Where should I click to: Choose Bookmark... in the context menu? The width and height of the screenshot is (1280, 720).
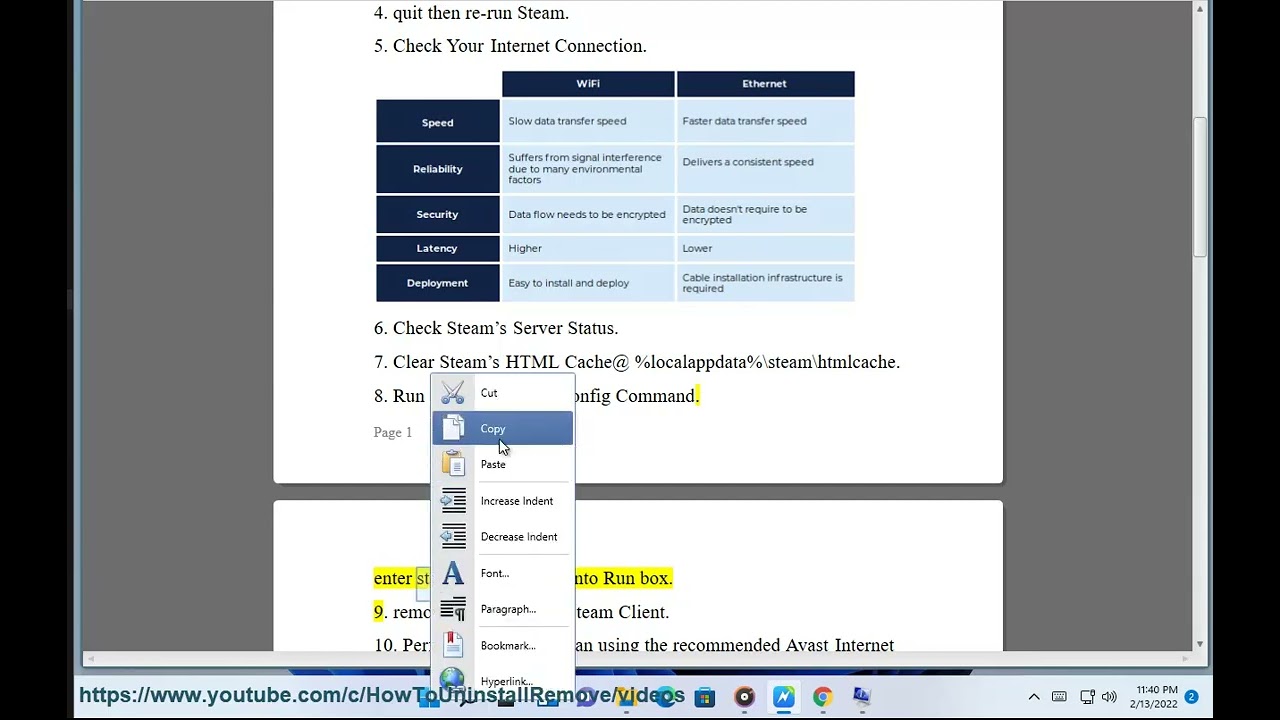(x=502, y=645)
